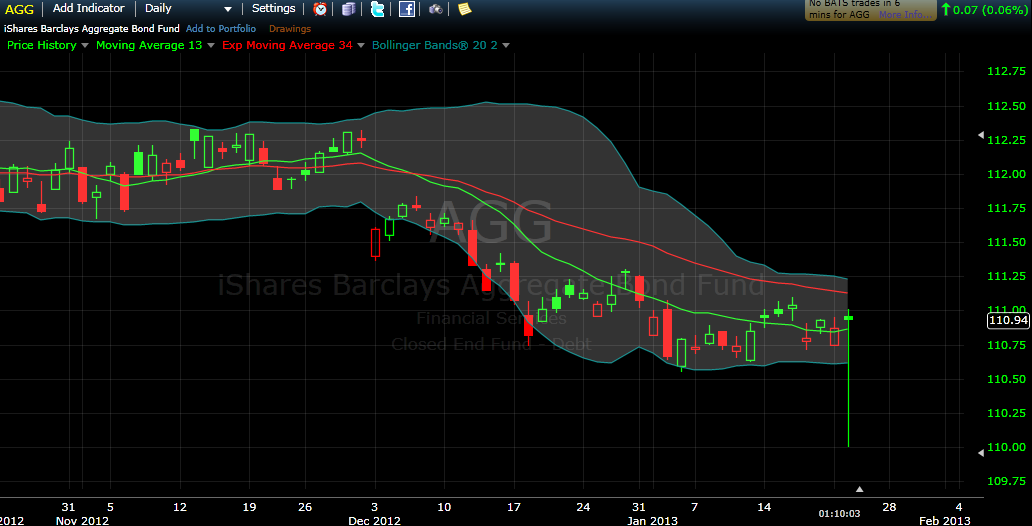1032x526 pixels.
Task: Expand the Moving Average 13 options
Action: click(x=211, y=45)
